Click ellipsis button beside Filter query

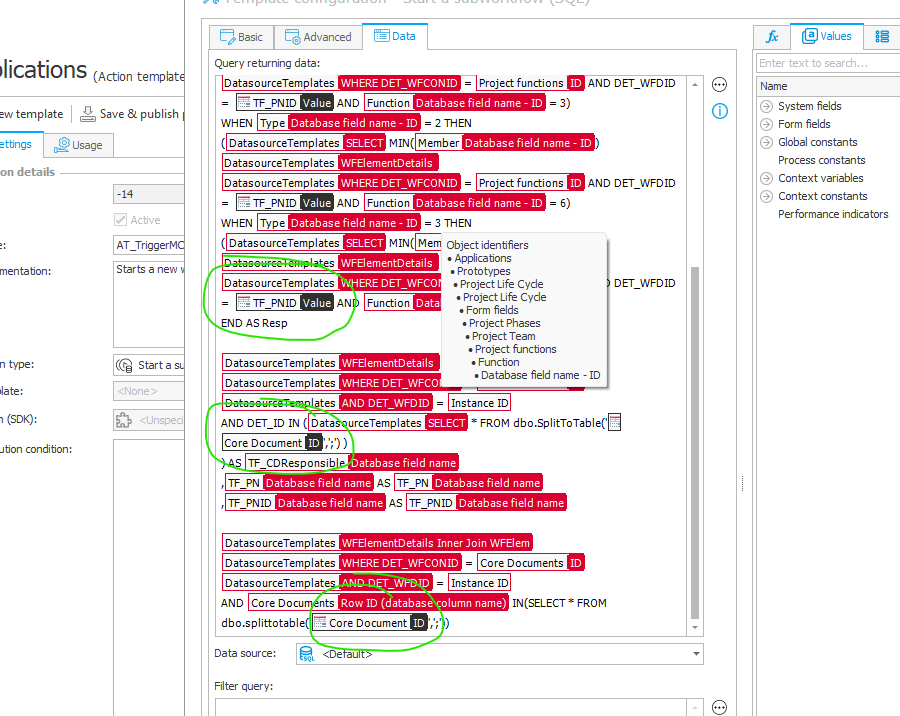tap(719, 708)
